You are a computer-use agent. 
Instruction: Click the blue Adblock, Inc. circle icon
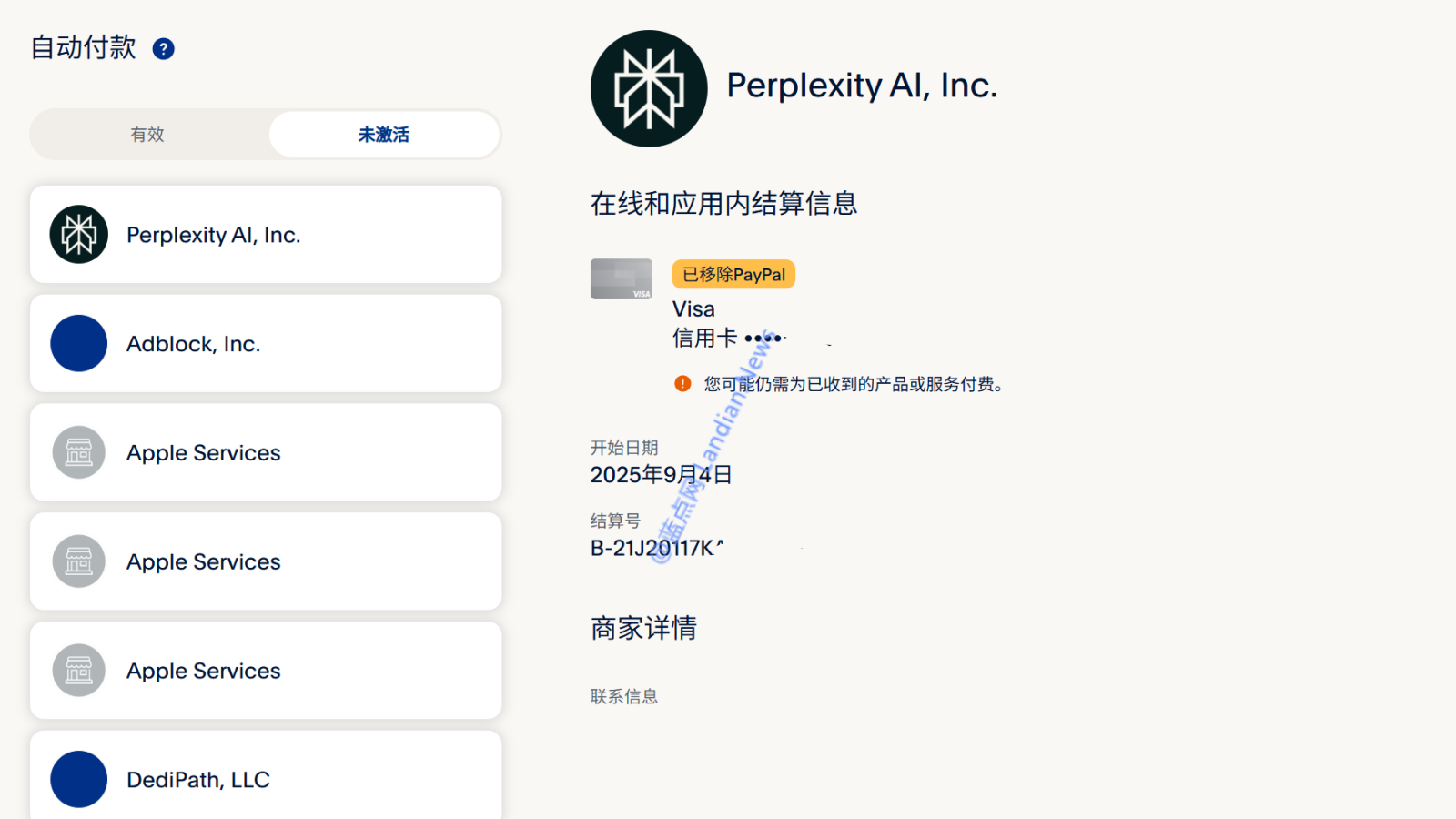(79, 344)
